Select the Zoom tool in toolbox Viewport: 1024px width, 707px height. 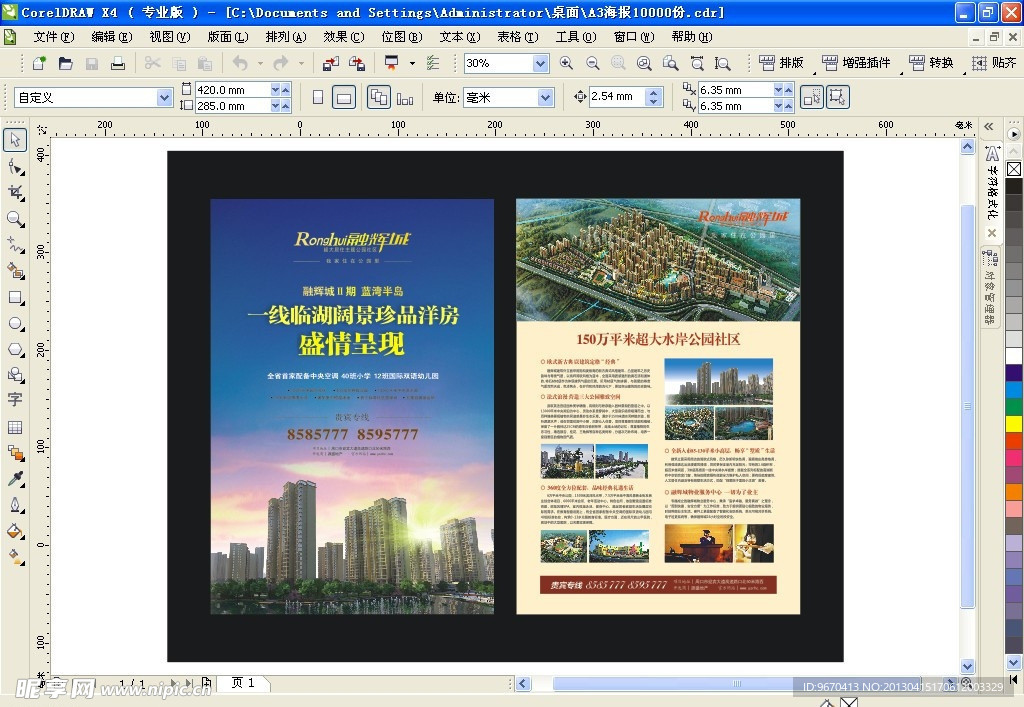pyautogui.click(x=15, y=219)
